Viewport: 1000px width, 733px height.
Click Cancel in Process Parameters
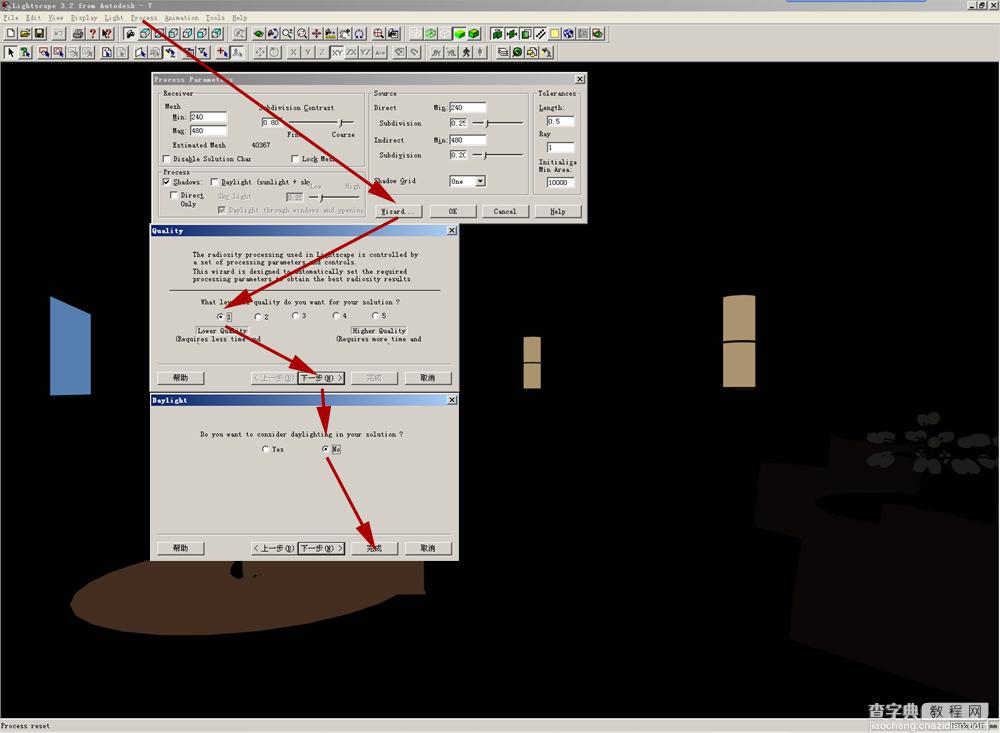504,211
